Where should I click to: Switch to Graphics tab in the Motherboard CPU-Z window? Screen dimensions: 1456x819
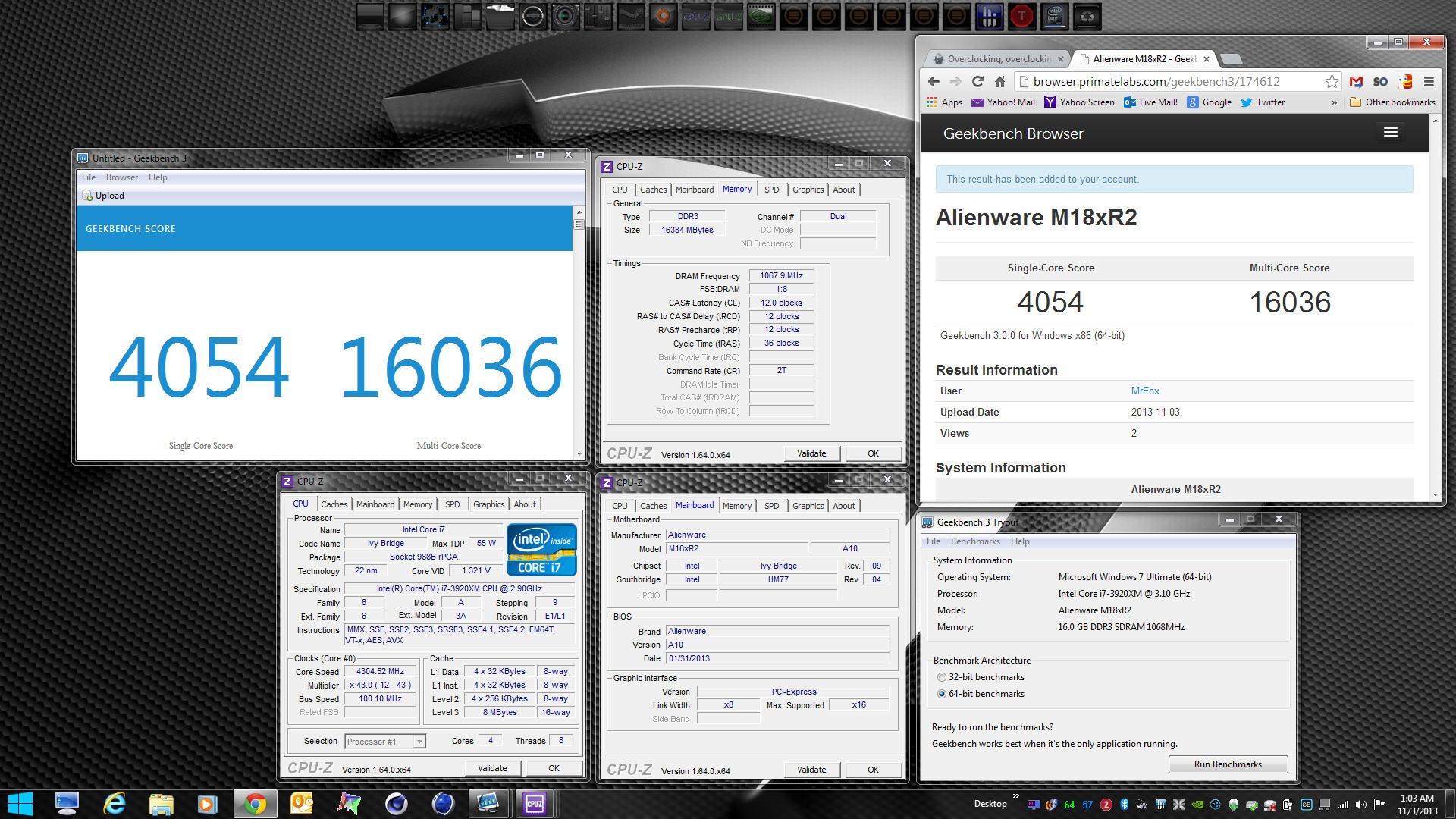tap(808, 506)
